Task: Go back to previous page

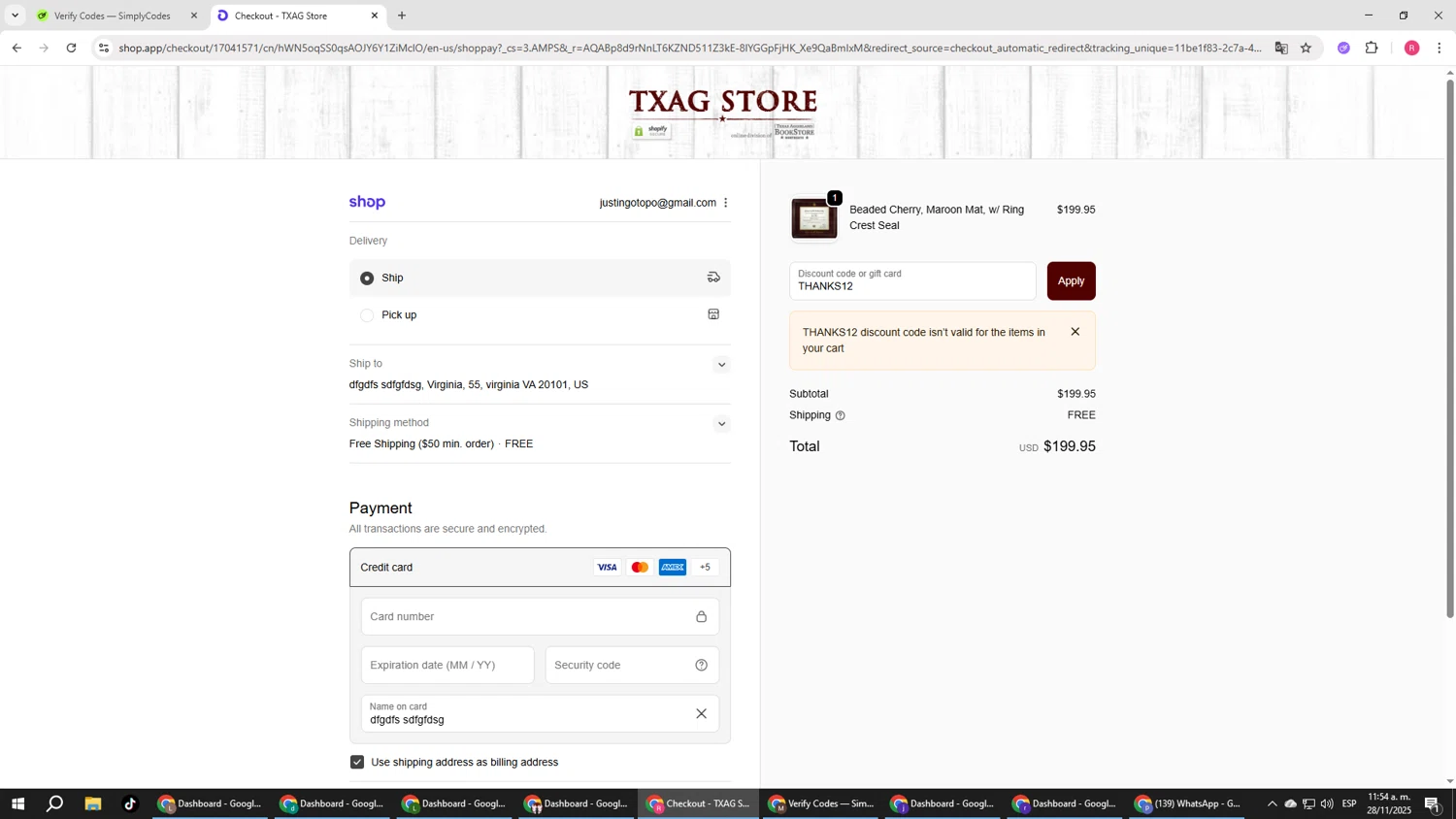Action: [x=17, y=48]
